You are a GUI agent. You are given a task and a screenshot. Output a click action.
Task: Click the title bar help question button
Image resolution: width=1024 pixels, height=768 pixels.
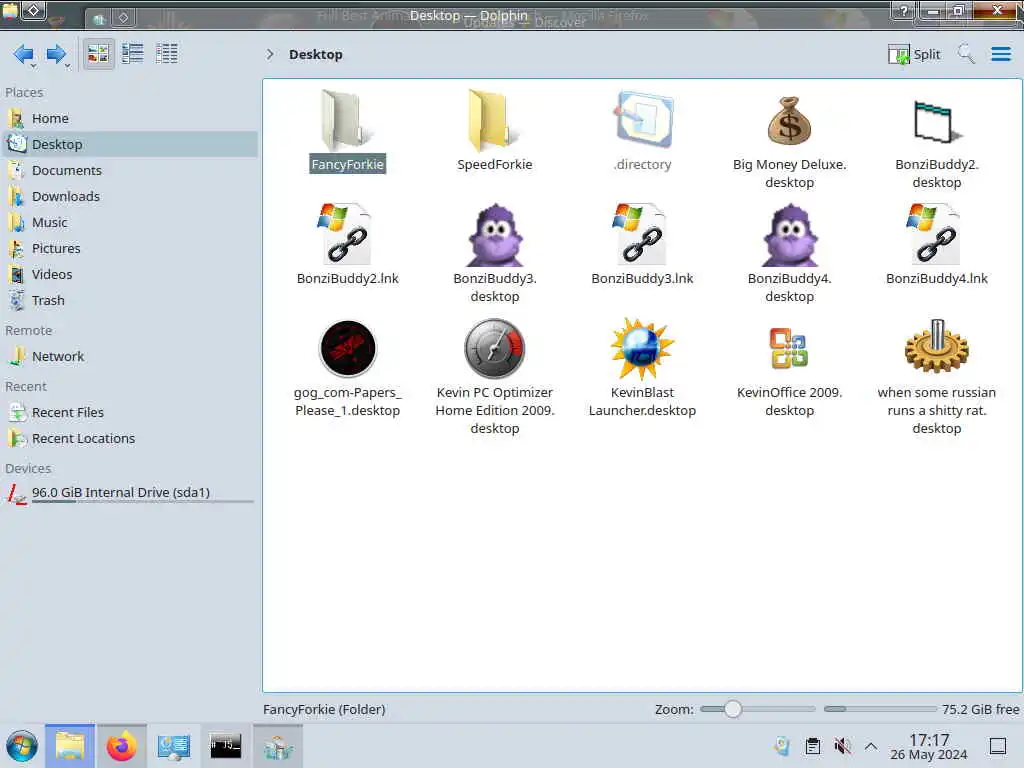point(903,10)
